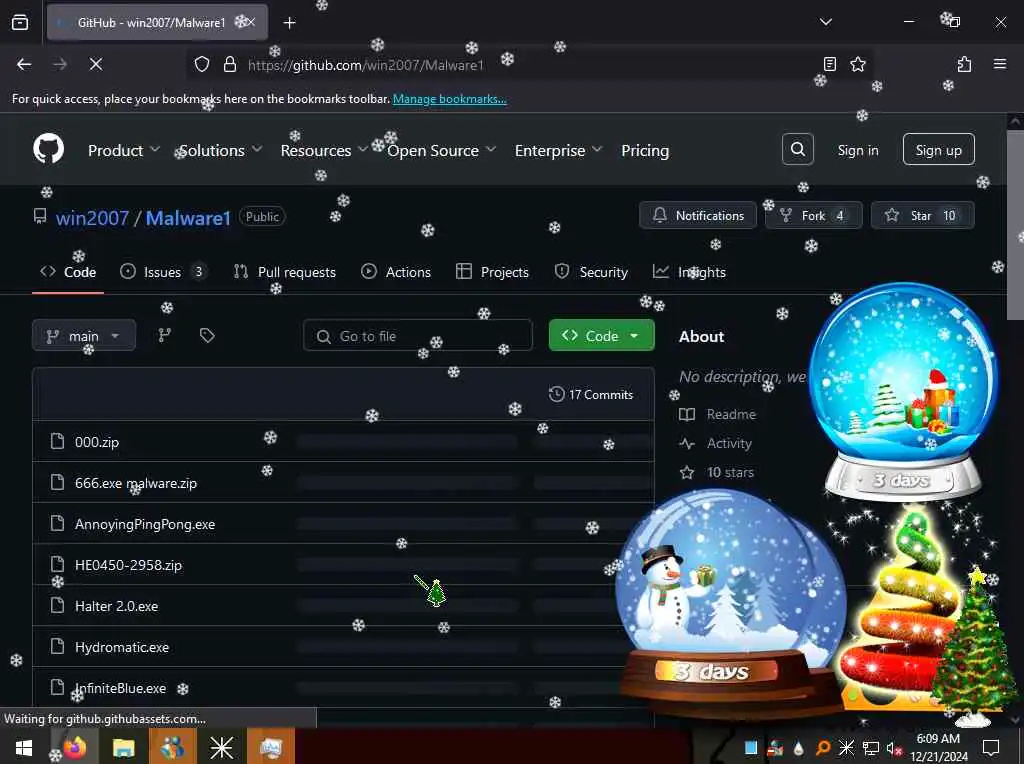1024x764 pixels.
Task: Open Firefox application menu
Action: pyautogui.click(x=1000, y=64)
